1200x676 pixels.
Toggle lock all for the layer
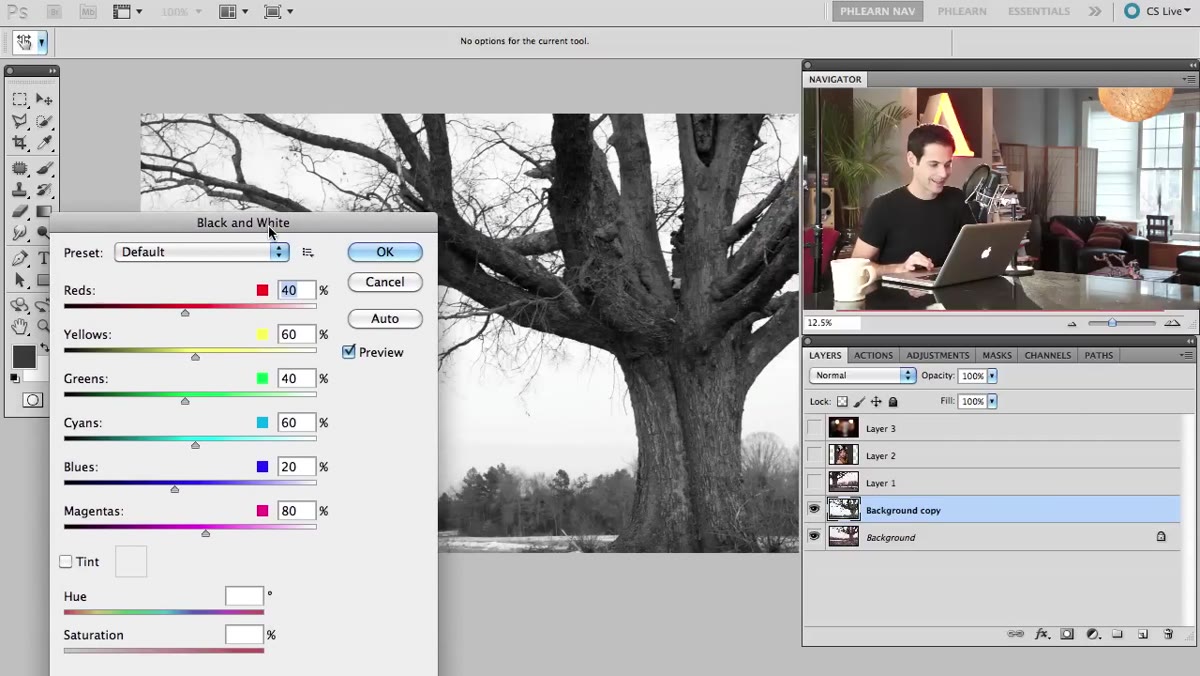(893, 401)
